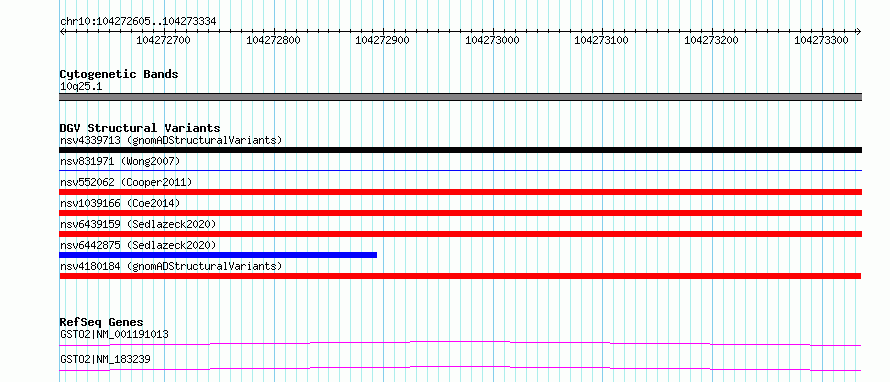Click the ruler's left arrow end

click(x=62, y=32)
